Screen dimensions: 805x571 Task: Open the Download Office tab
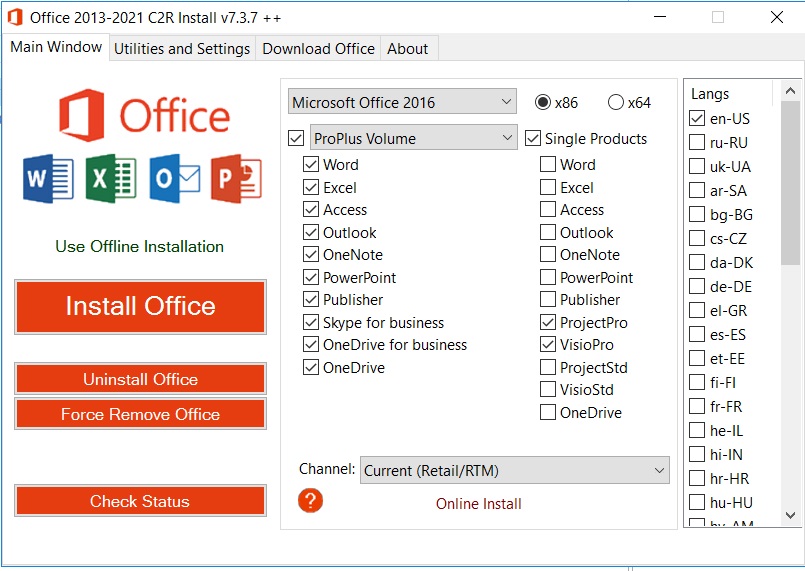pos(318,49)
